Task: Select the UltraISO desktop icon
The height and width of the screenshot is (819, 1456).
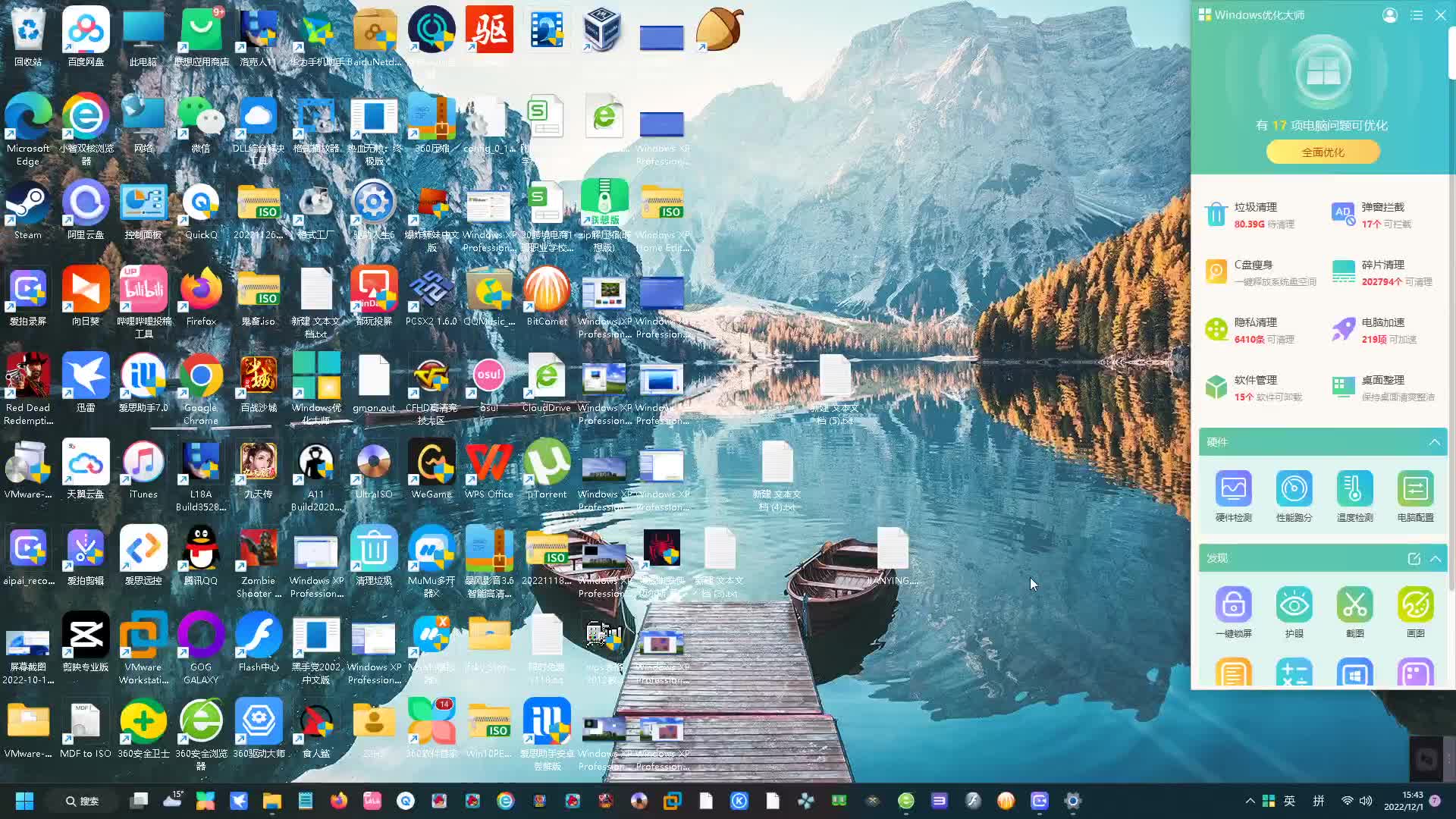Action: click(x=374, y=471)
